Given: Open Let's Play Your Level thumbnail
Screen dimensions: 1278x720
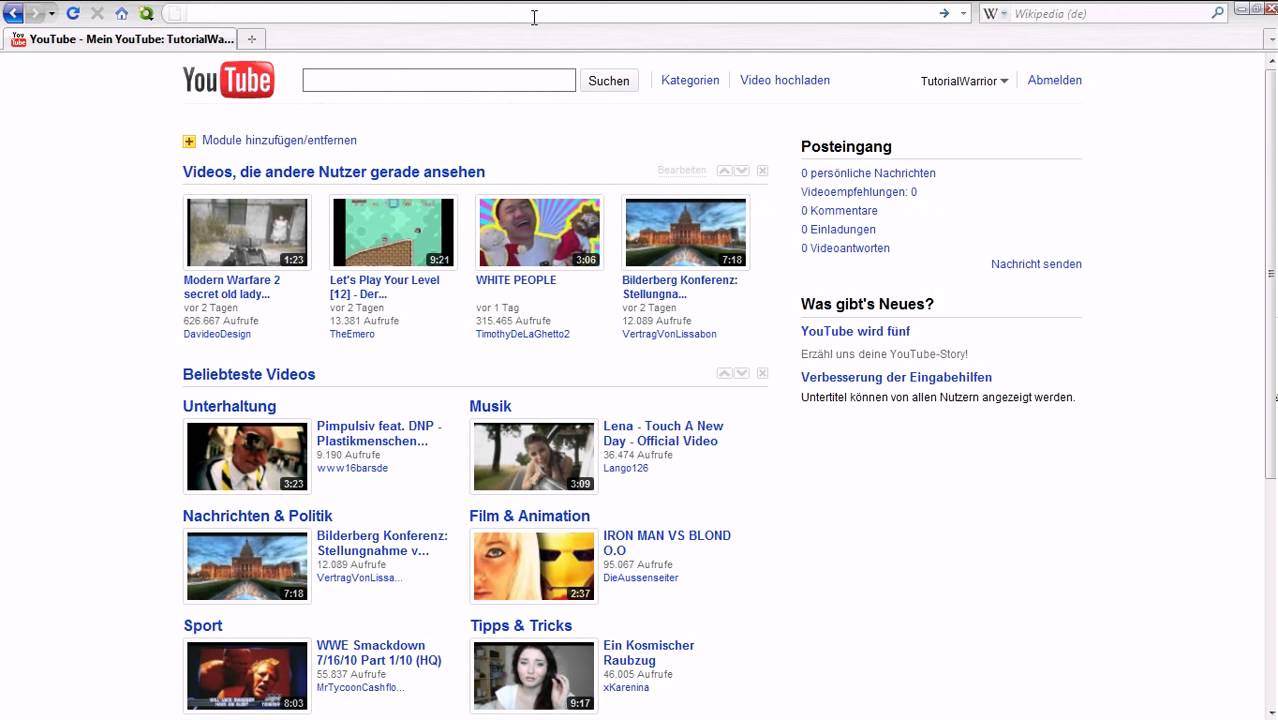Looking at the screenshot, I should [x=393, y=232].
